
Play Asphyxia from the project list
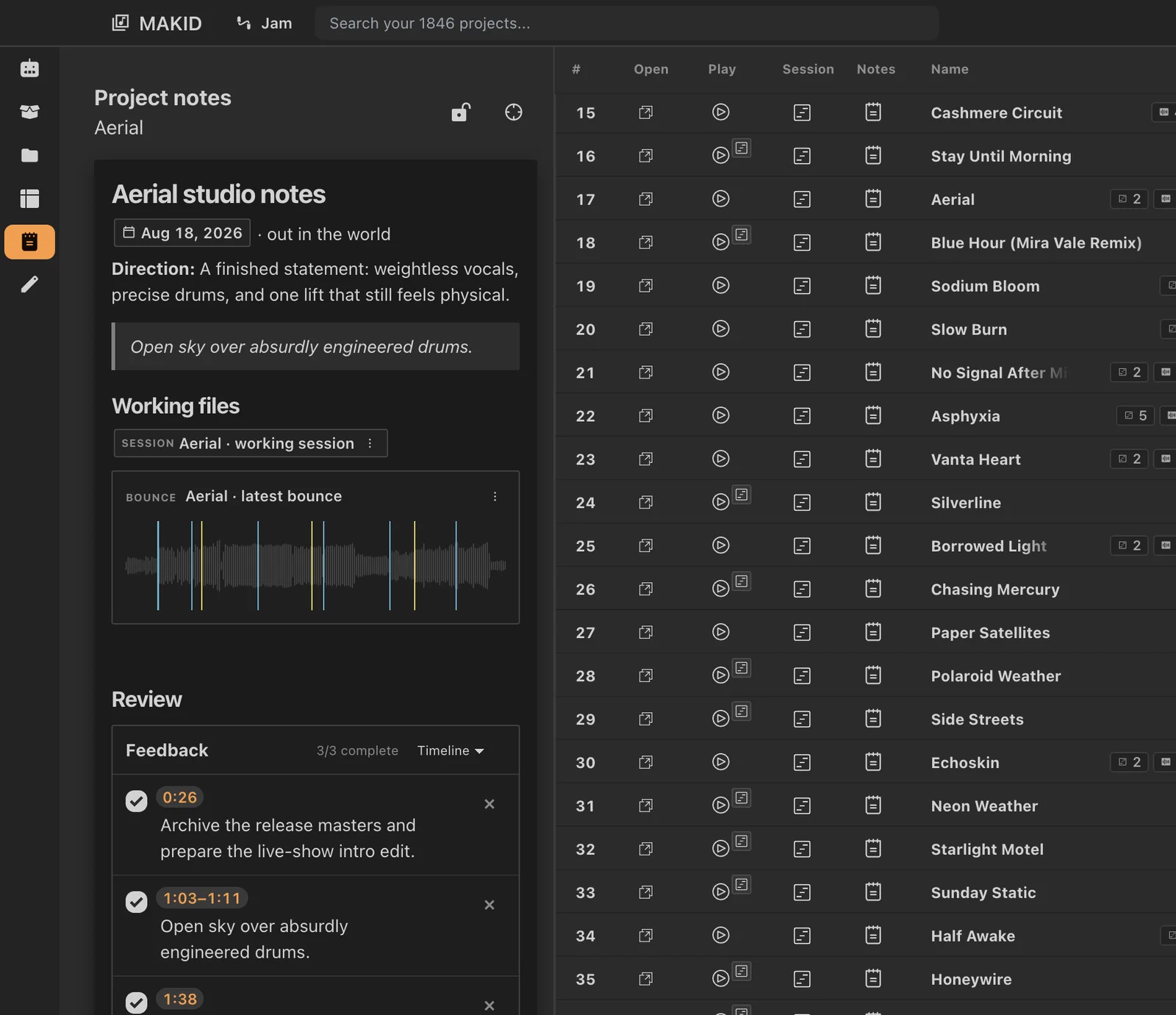pos(720,415)
